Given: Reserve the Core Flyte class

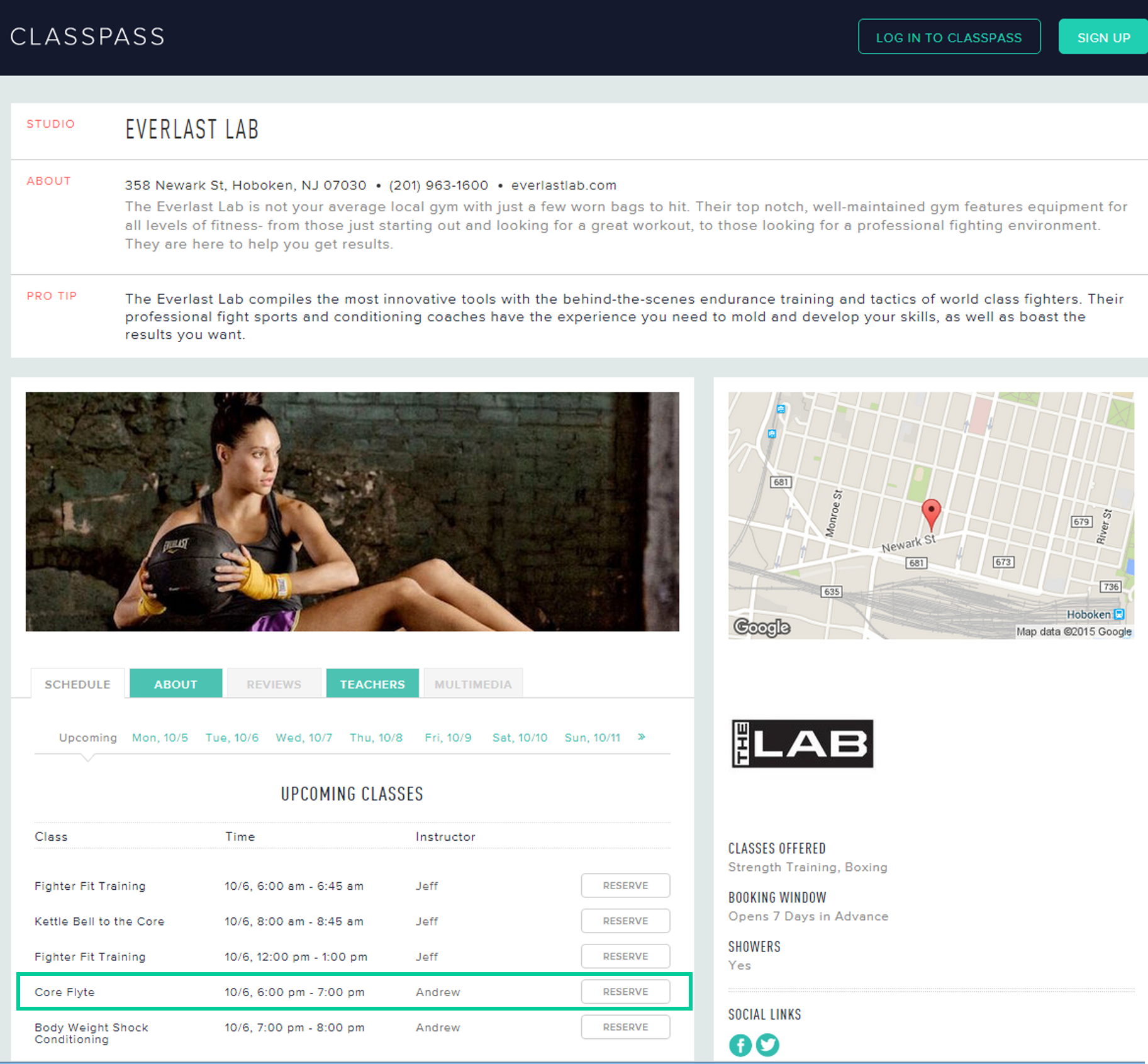Looking at the screenshot, I should click(x=625, y=991).
